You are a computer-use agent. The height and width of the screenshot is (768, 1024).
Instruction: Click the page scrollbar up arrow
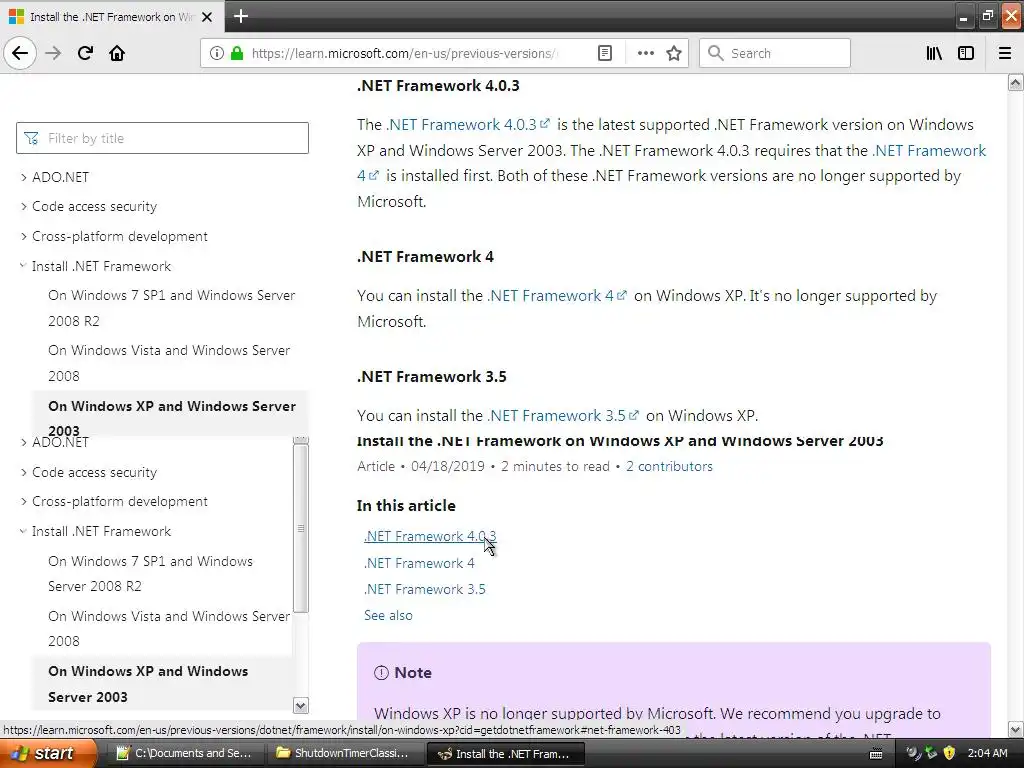pyautogui.click(x=1015, y=82)
